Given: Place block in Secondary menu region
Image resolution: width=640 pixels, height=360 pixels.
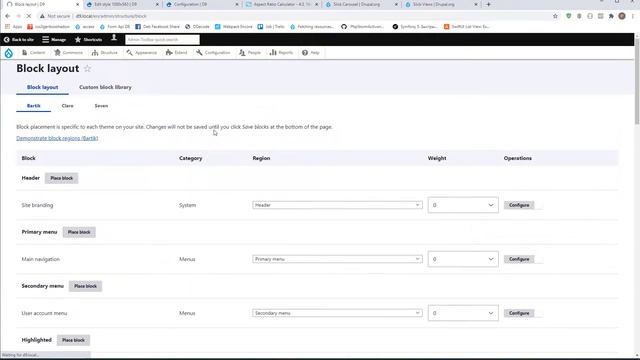Looking at the screenshot, I should (x=85, y=286).
